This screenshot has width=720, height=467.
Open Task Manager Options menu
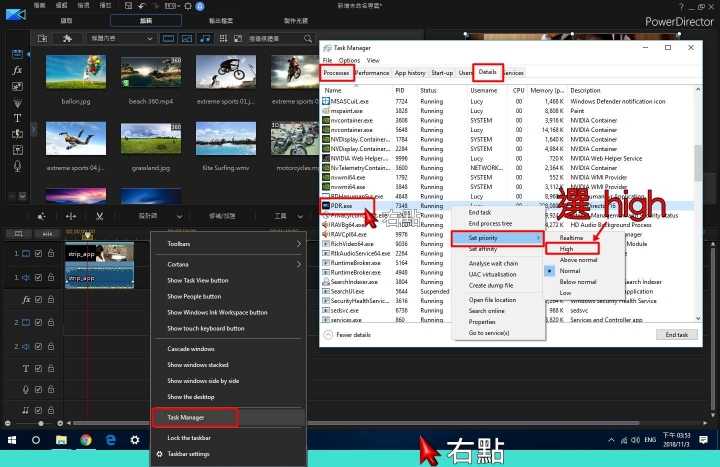pyautogui.click(x=349, y=60)
